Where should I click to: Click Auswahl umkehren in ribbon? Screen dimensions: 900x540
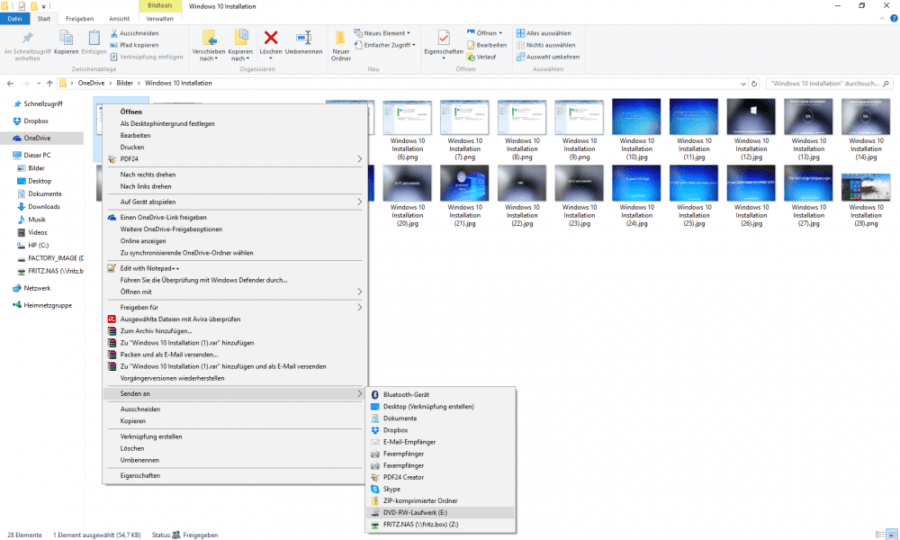coord(548,57)
